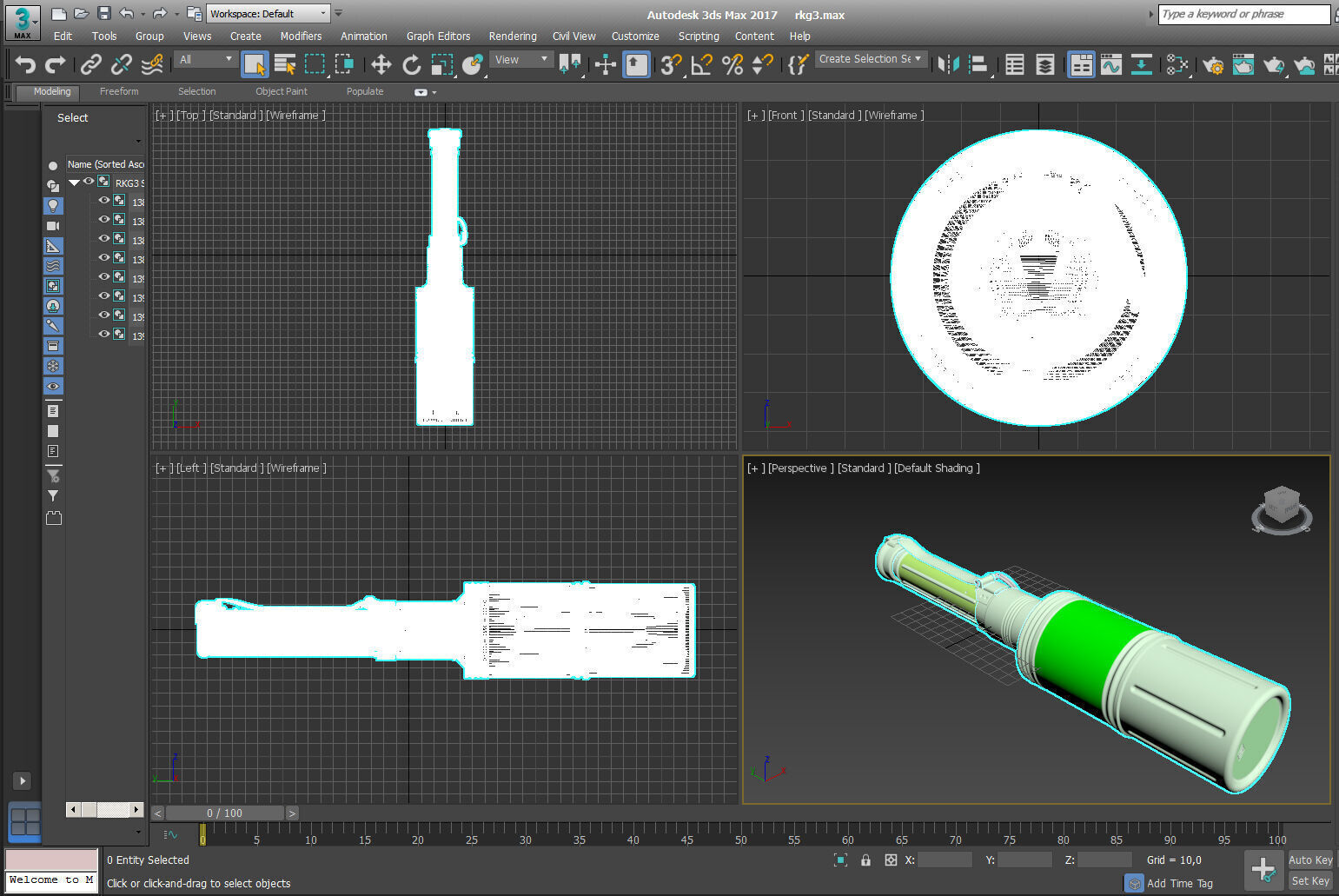The width and height of the screenshot is (1339, 896).
Task: Open the Rendering menu
Action: pyautogui.click(x=513, y=37)
